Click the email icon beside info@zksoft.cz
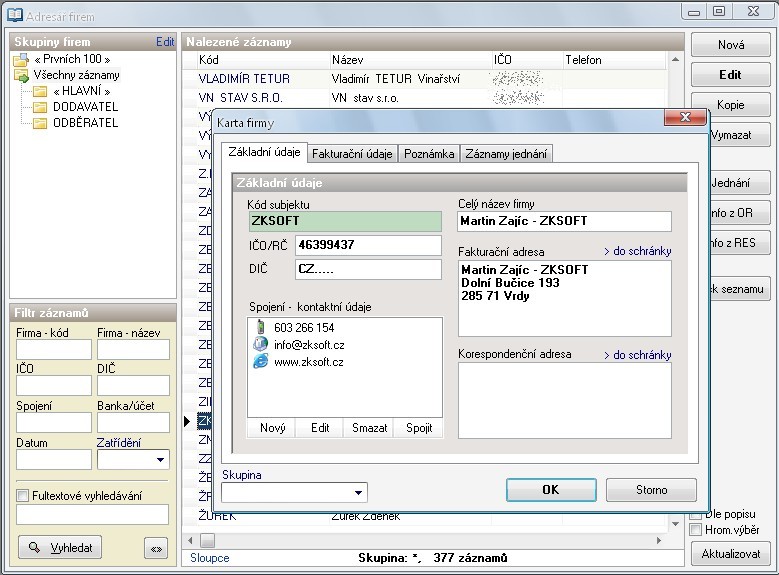Viewport: 779px width, 575px height. (x=260, y=344)
